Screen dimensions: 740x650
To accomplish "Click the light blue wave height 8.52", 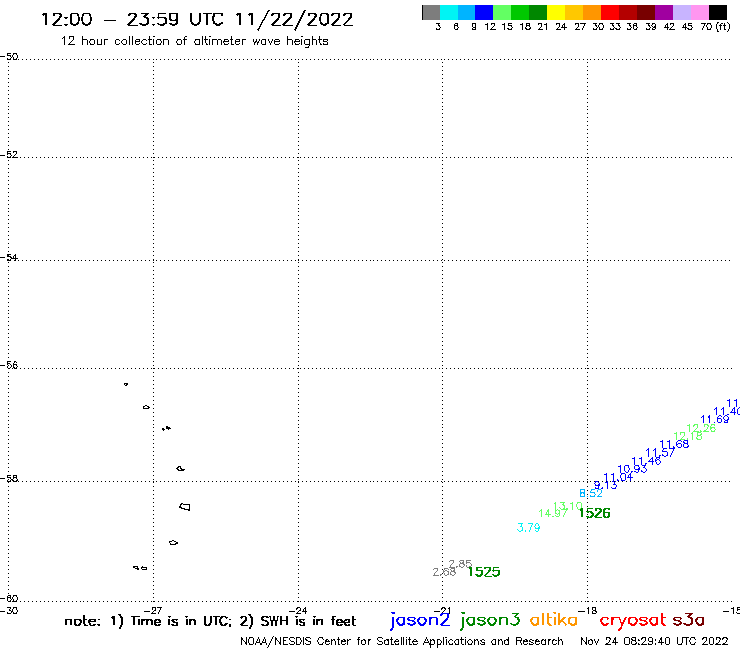I will click(591, 493).
